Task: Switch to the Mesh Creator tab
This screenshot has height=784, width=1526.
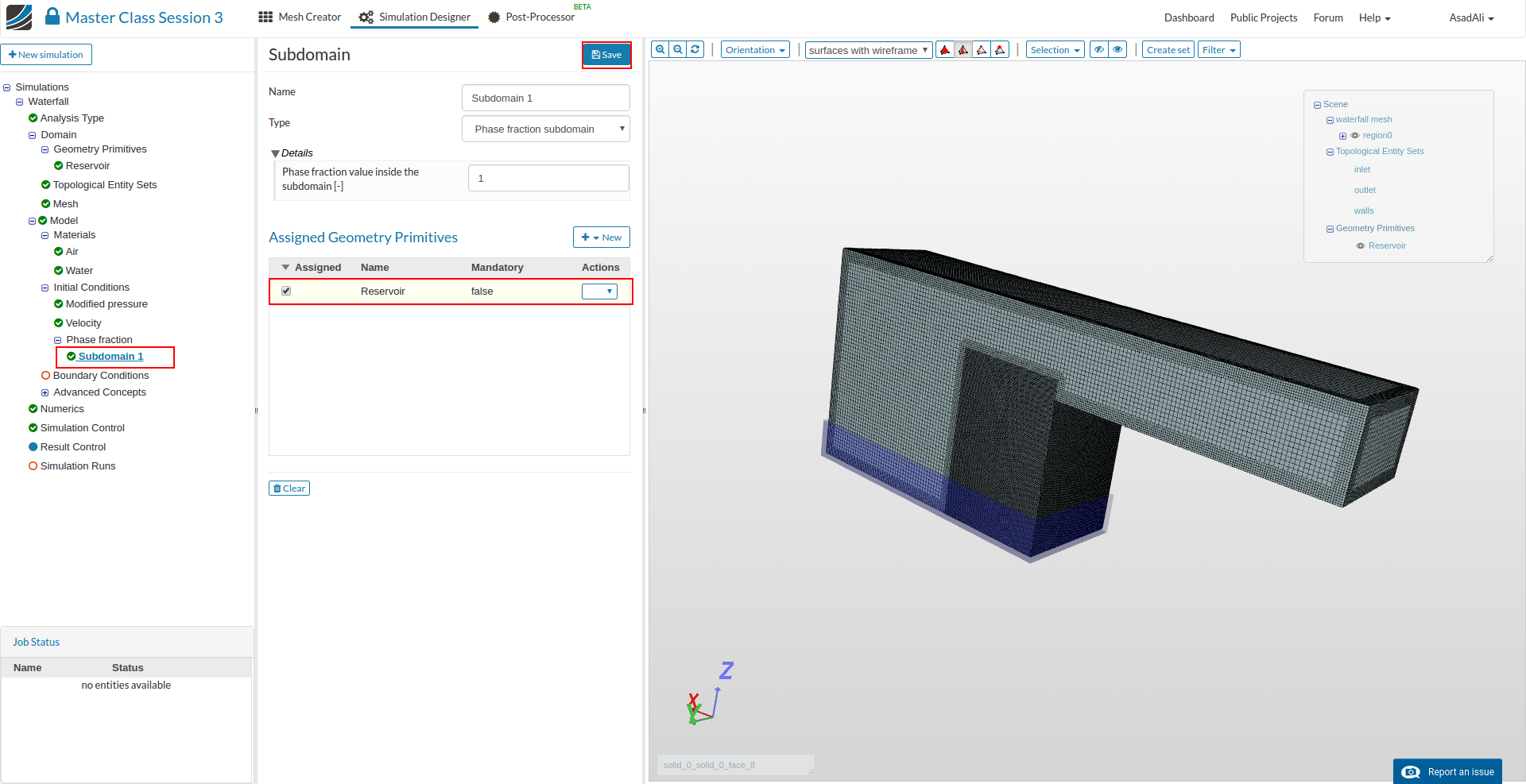Action: click(300, 17)
